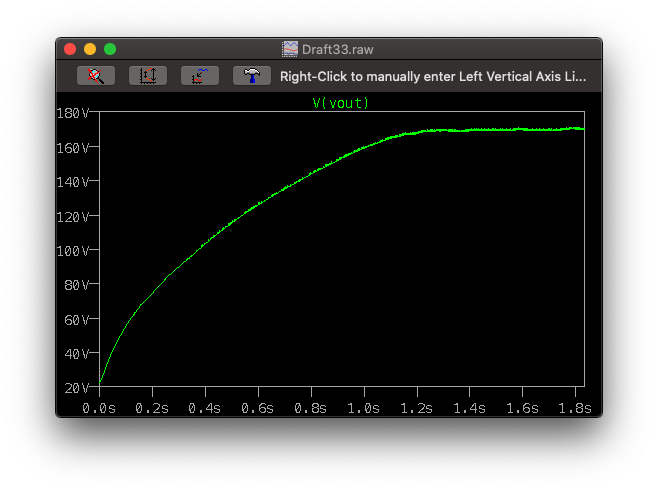Open the hammer control panel icon
The width and height of the screenshot is (658, 491).
[x=252, y=76]
